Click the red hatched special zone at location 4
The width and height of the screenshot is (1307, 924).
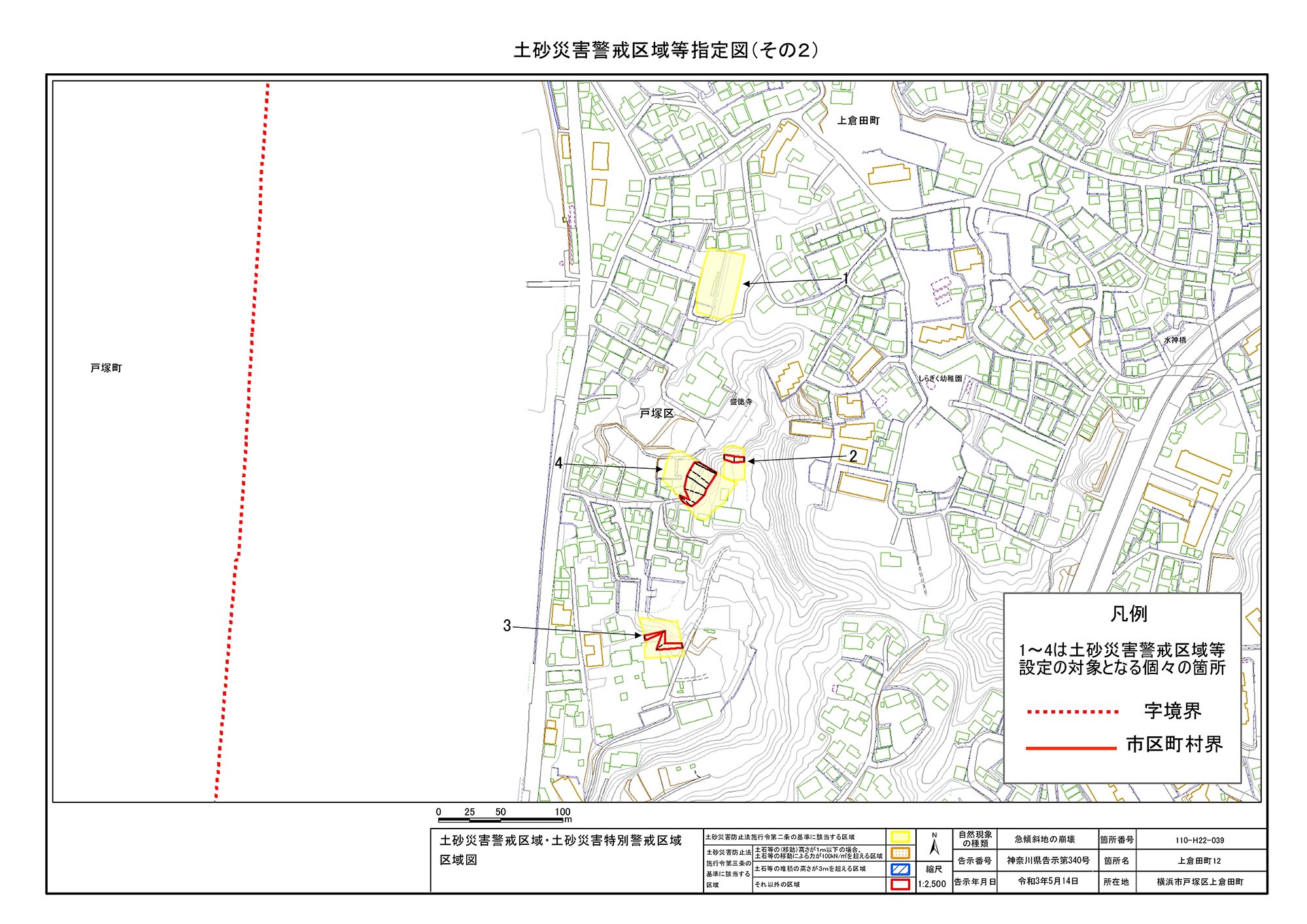tap(700, 483)
